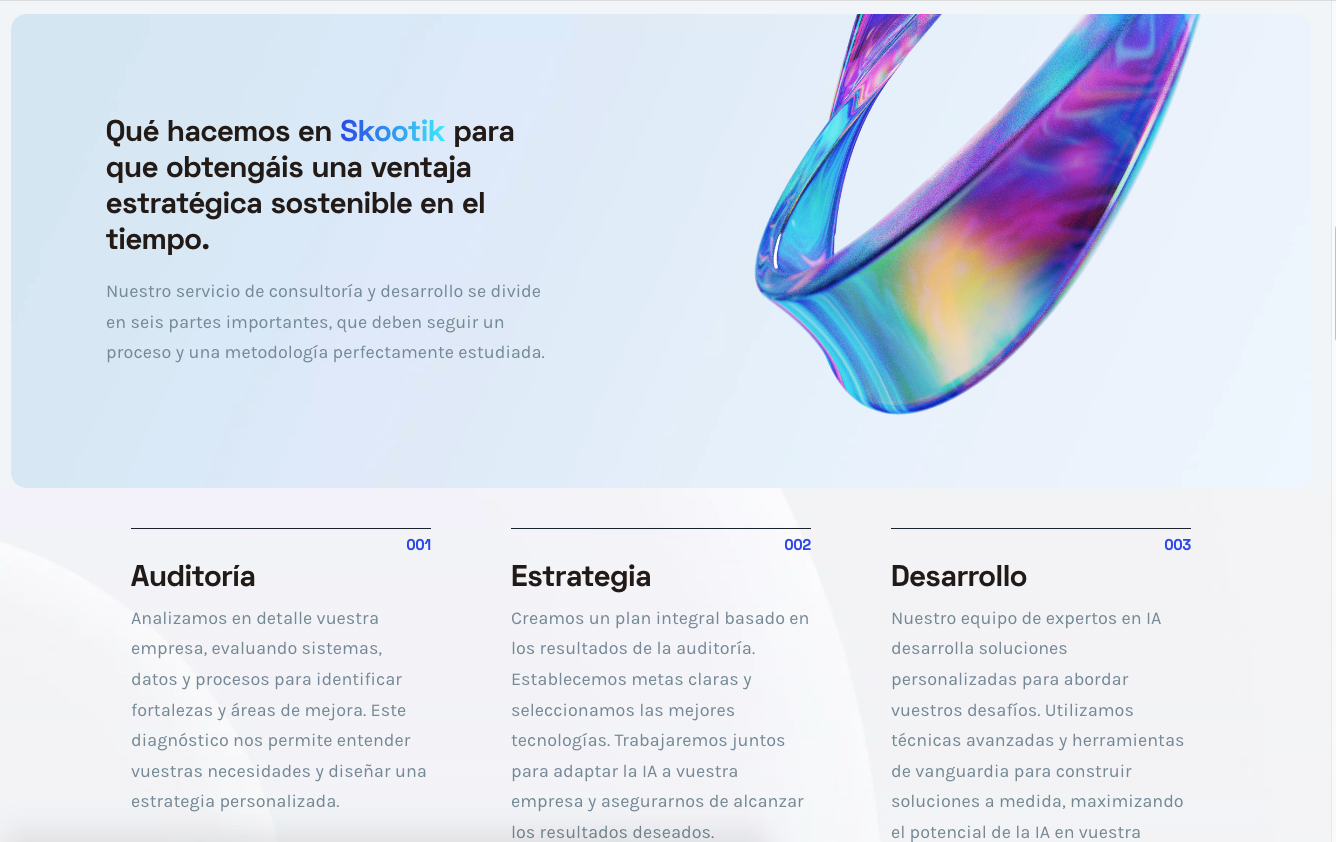Click the Desarrollo section title
The image size is (1336, 842).
[959, 576]
